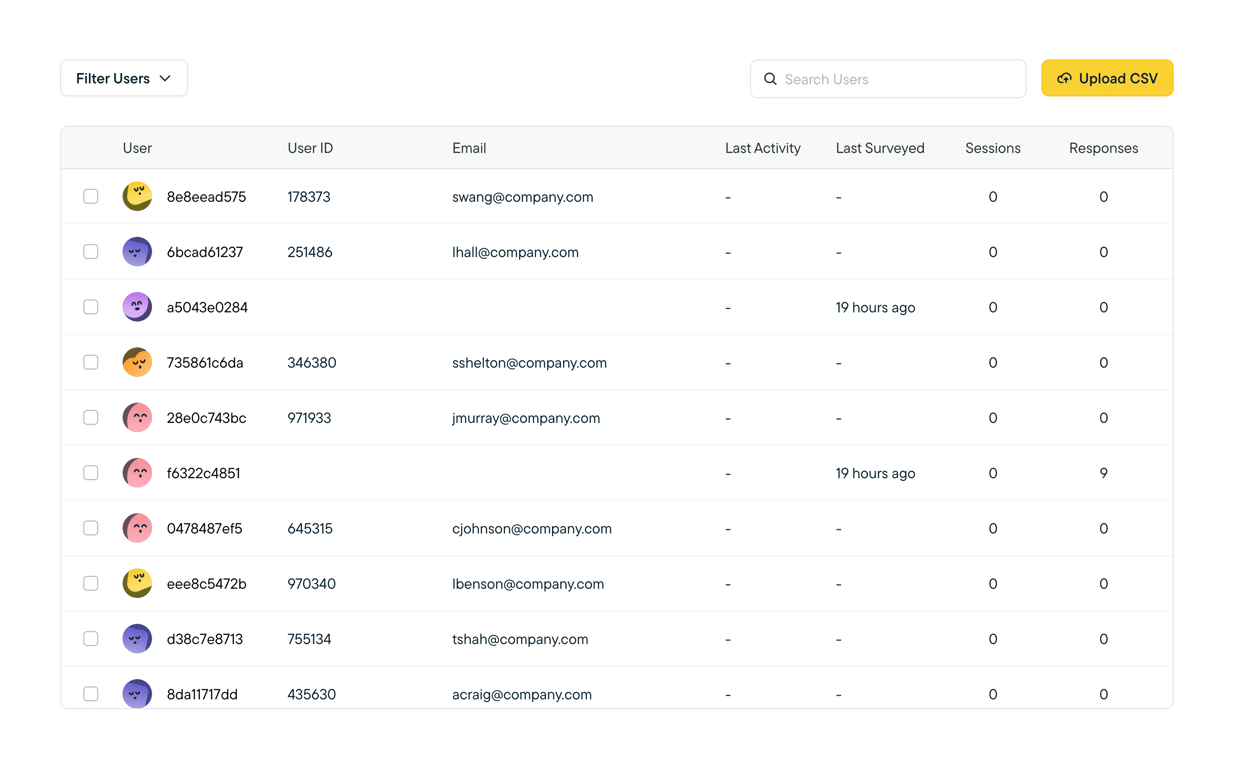
Task: Select checkbox for user 8e8eead575
Action: [91, 197]
